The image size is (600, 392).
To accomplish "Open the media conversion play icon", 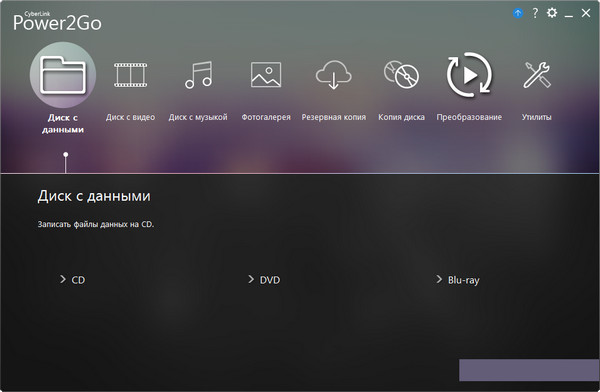I will coord(469,75).
